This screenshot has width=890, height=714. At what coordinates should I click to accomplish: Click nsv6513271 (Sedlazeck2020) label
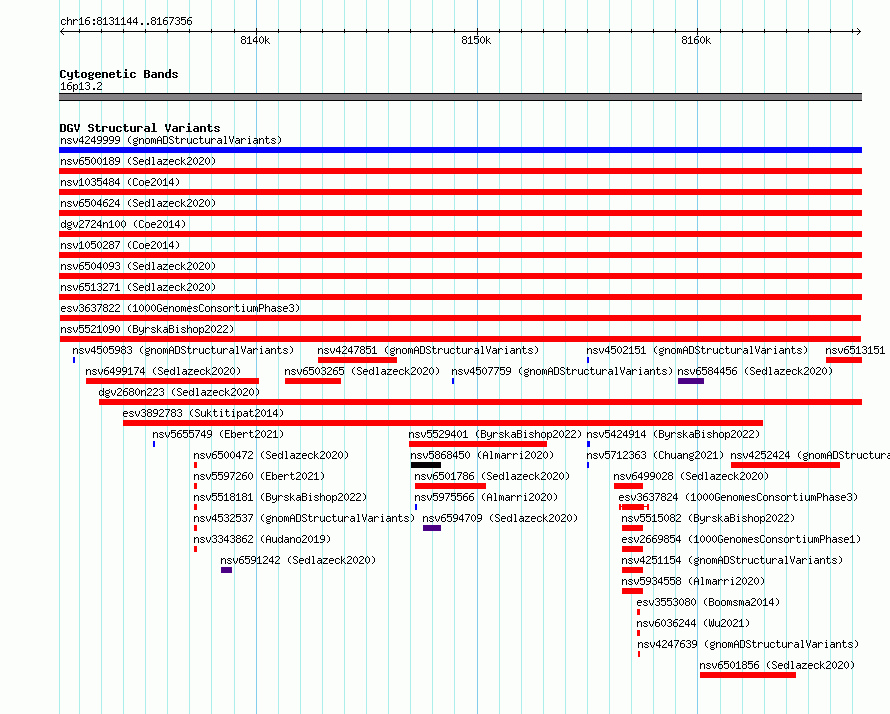tap(138, 287)
